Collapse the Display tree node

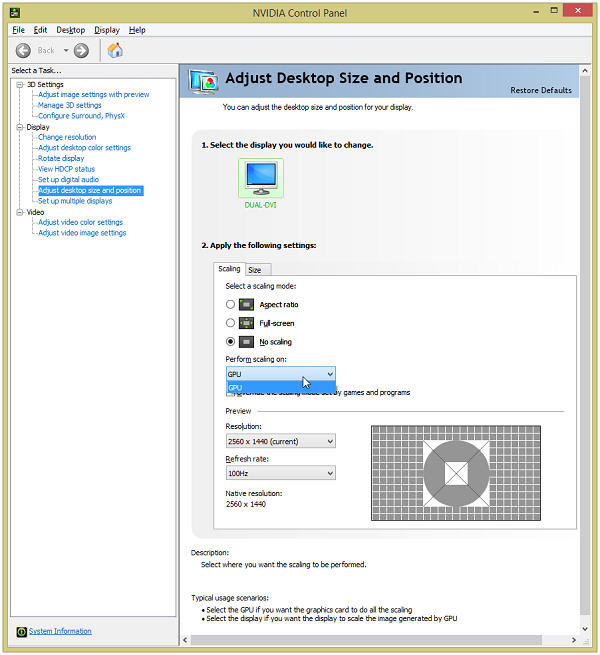[x=20, y=127]
